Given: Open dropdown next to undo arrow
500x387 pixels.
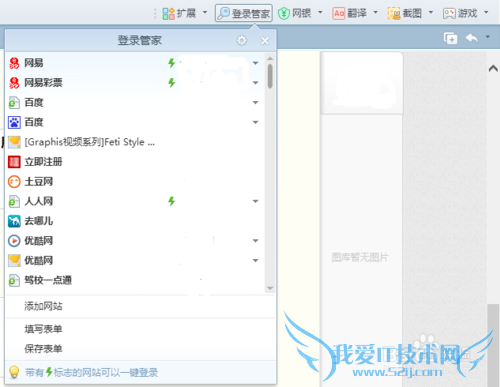Looking at the screenshot, I should click(488, 36).
